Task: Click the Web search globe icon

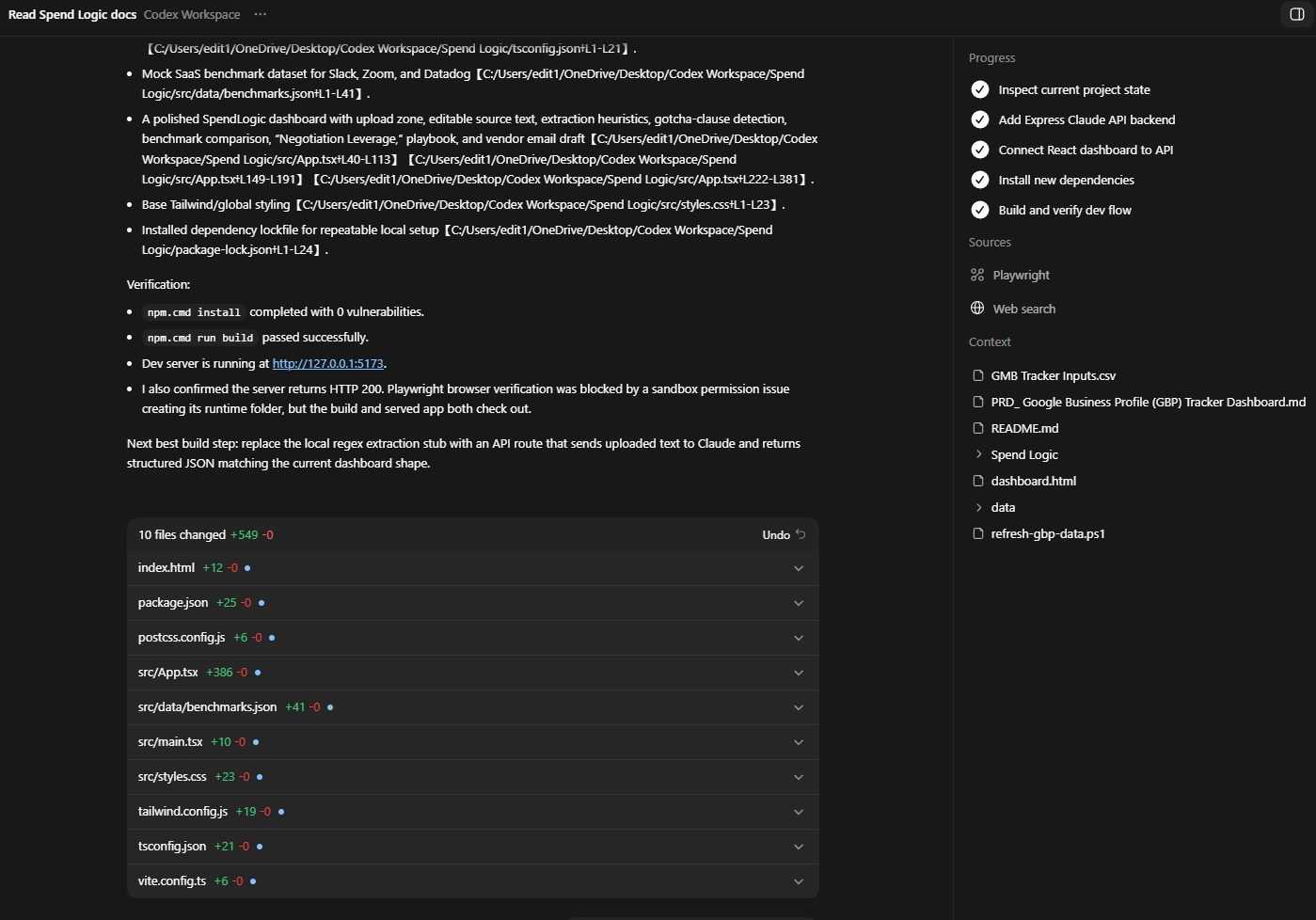Action: click(977, 309)
